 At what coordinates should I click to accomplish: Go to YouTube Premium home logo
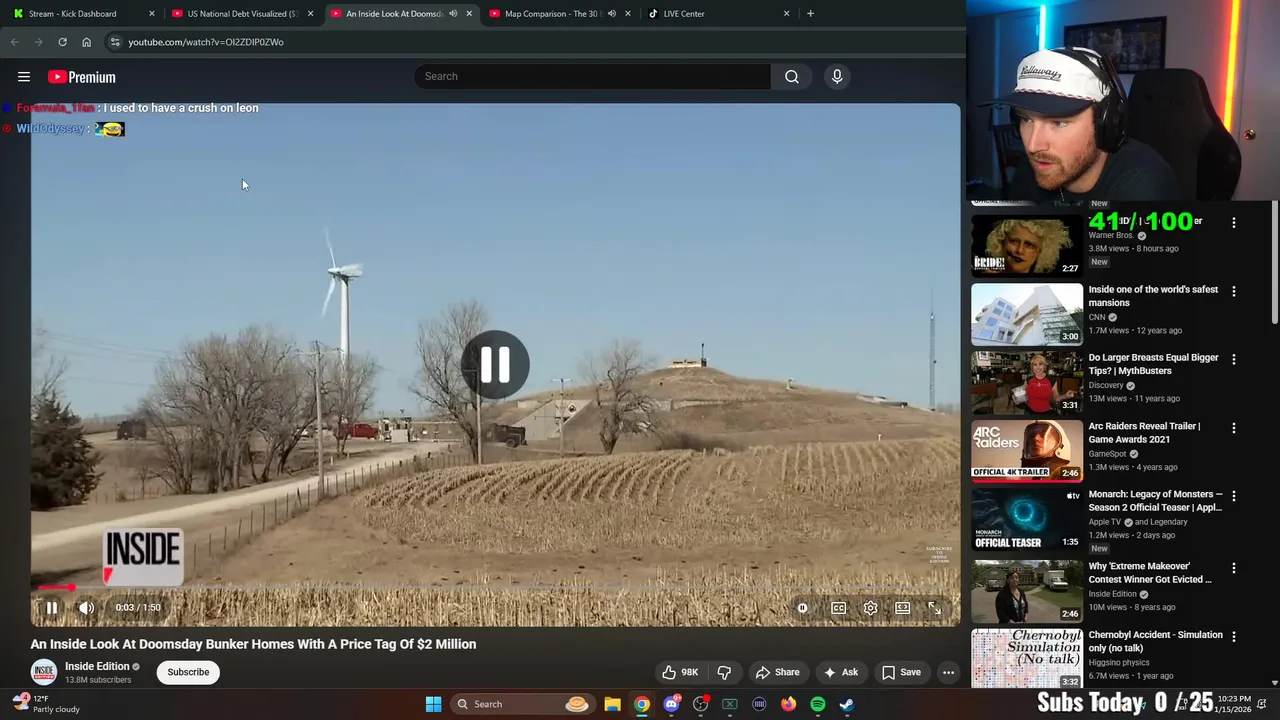click(82, 77)
